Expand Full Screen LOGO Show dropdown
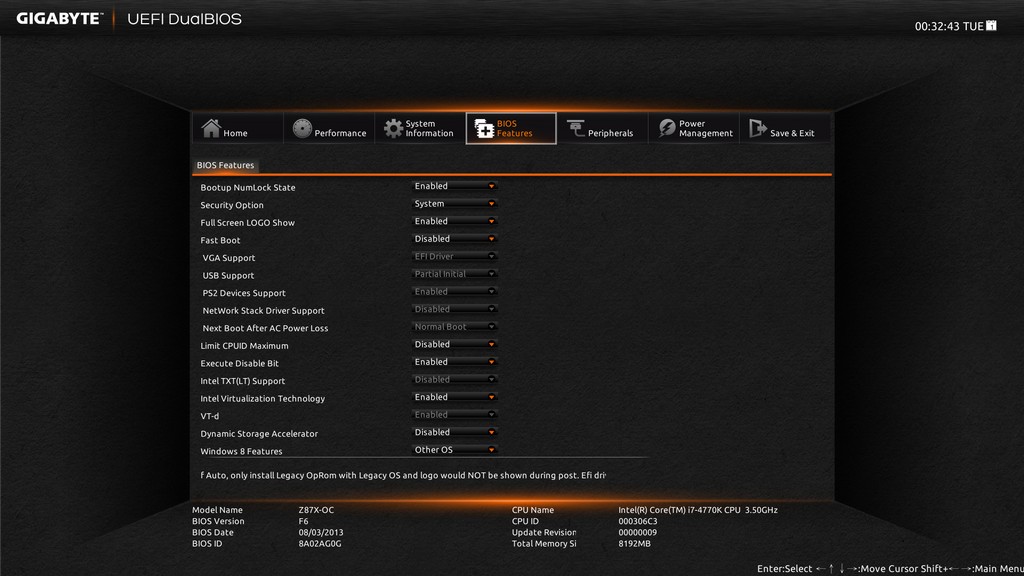This screenshot has height=576, width=1024. pos(455,221)
